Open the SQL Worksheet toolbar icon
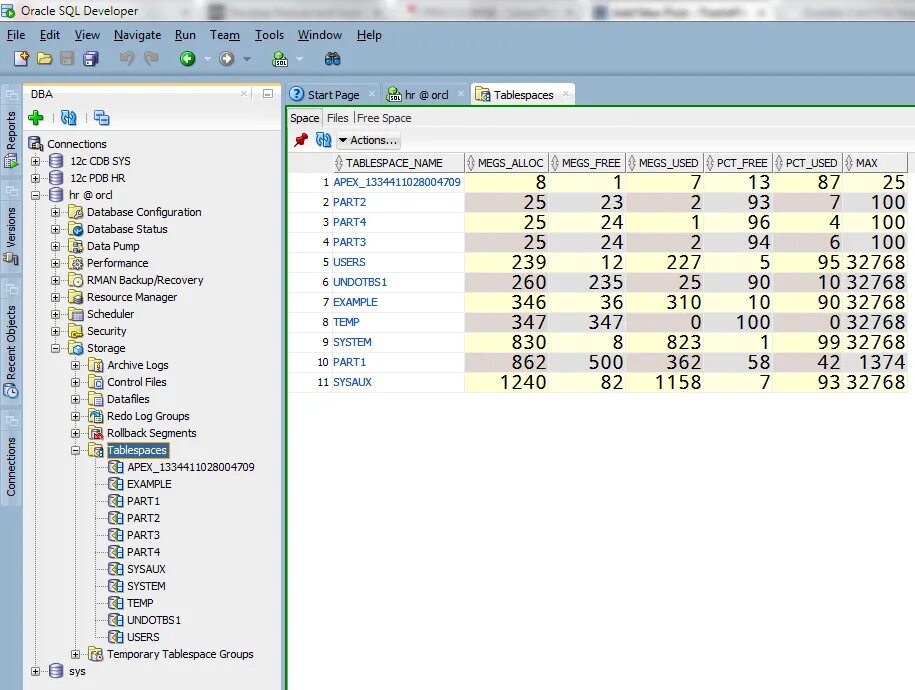Screen dimensions: 915x690 [x=280, y=58]
